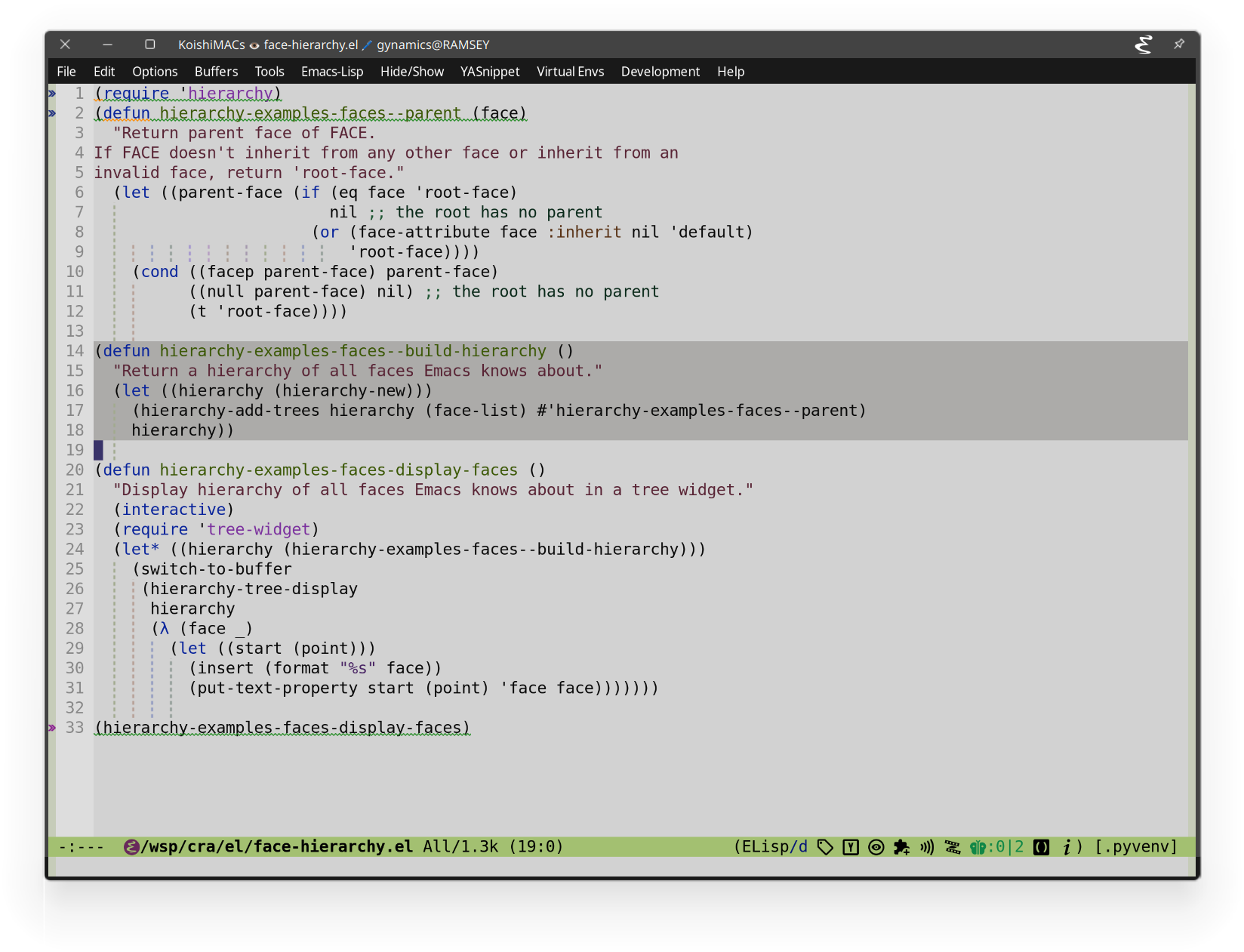Click the cond keyword on line 10
The width and height of the screenshot is (1244, 952).
(x=159, y=272)
